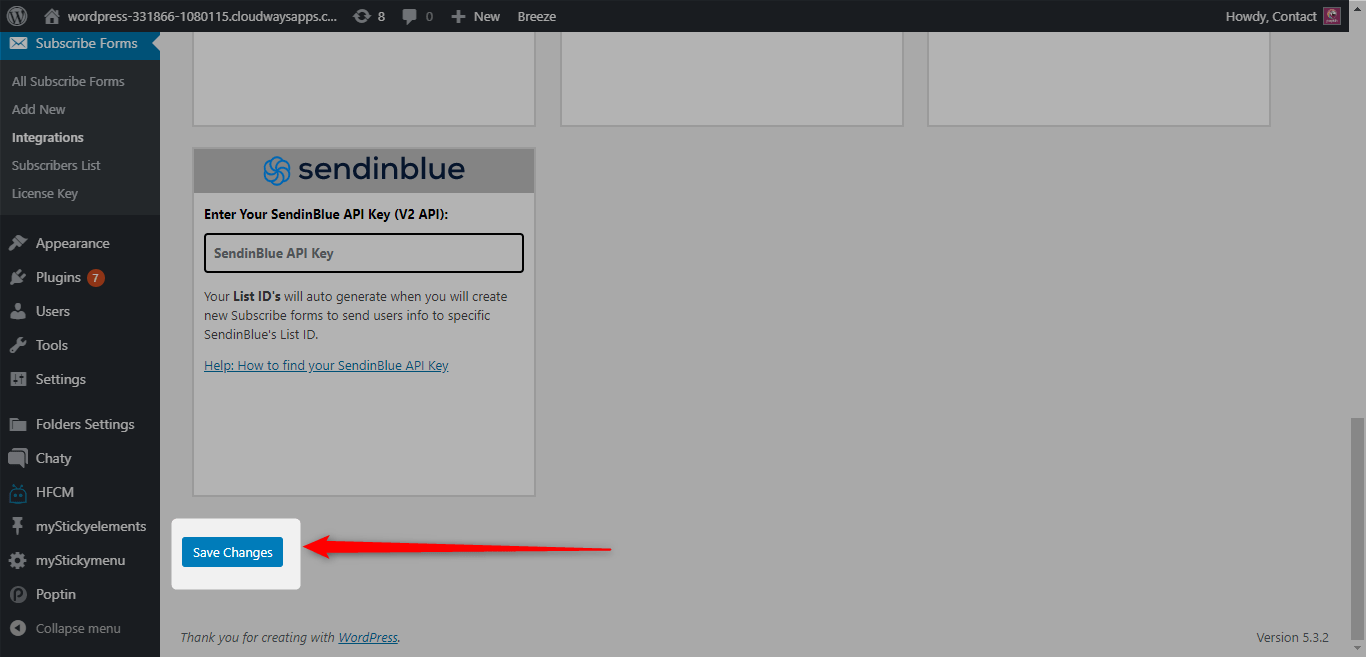Open the HFCM robot icon menu
Viewport: 1366px width, 657px height.
pyautogui.click(x=52, y=492)
